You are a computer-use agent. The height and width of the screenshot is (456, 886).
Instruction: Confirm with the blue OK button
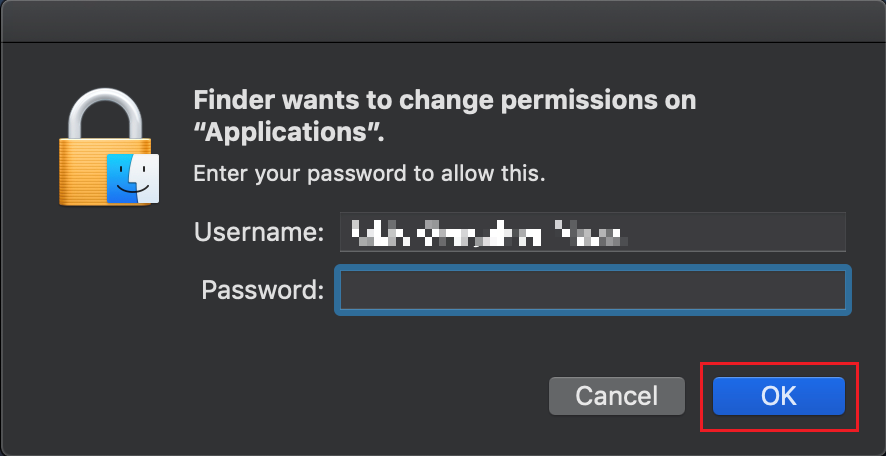pyautogui.click(x=779, y=396)
